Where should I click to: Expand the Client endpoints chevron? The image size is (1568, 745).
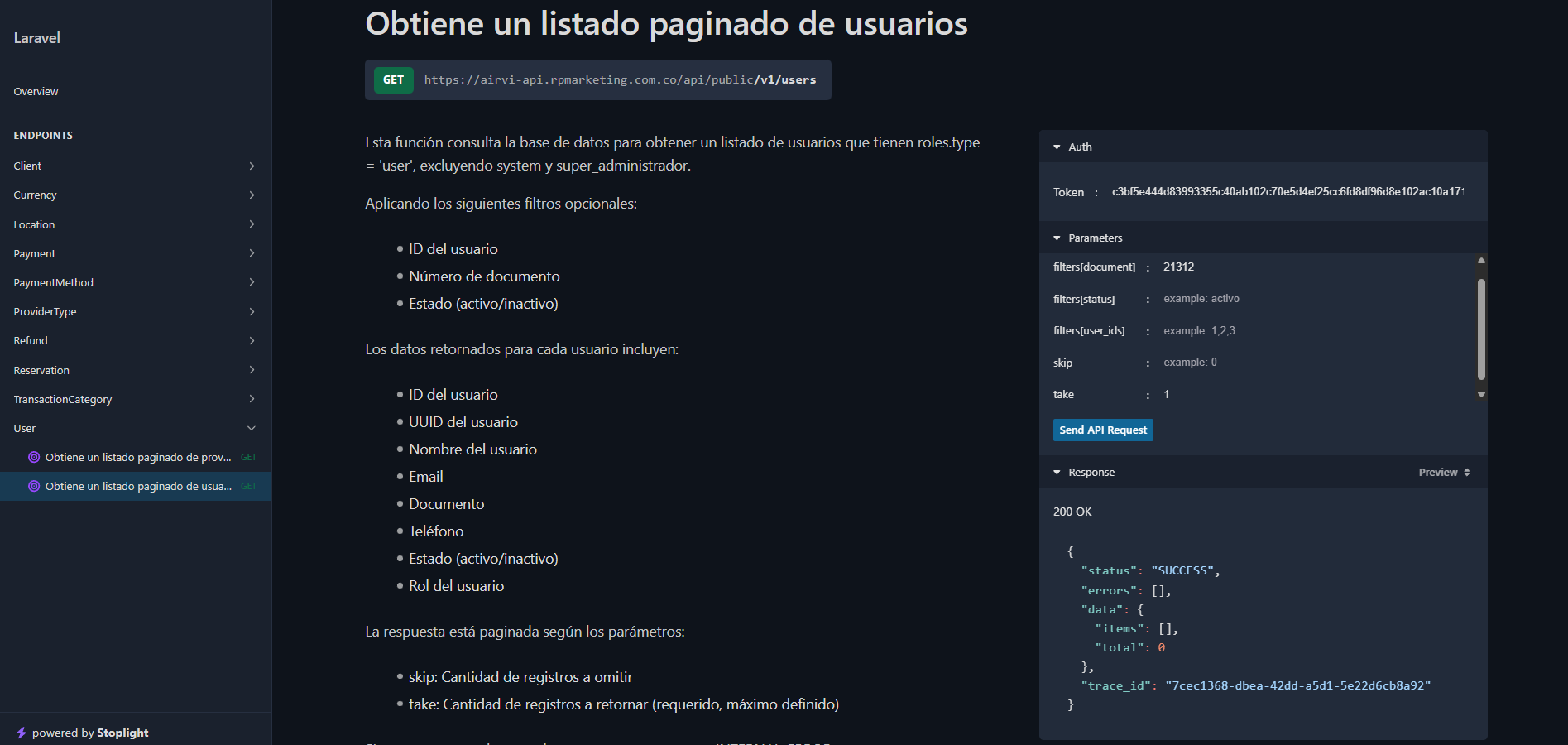tap(252, 166)
